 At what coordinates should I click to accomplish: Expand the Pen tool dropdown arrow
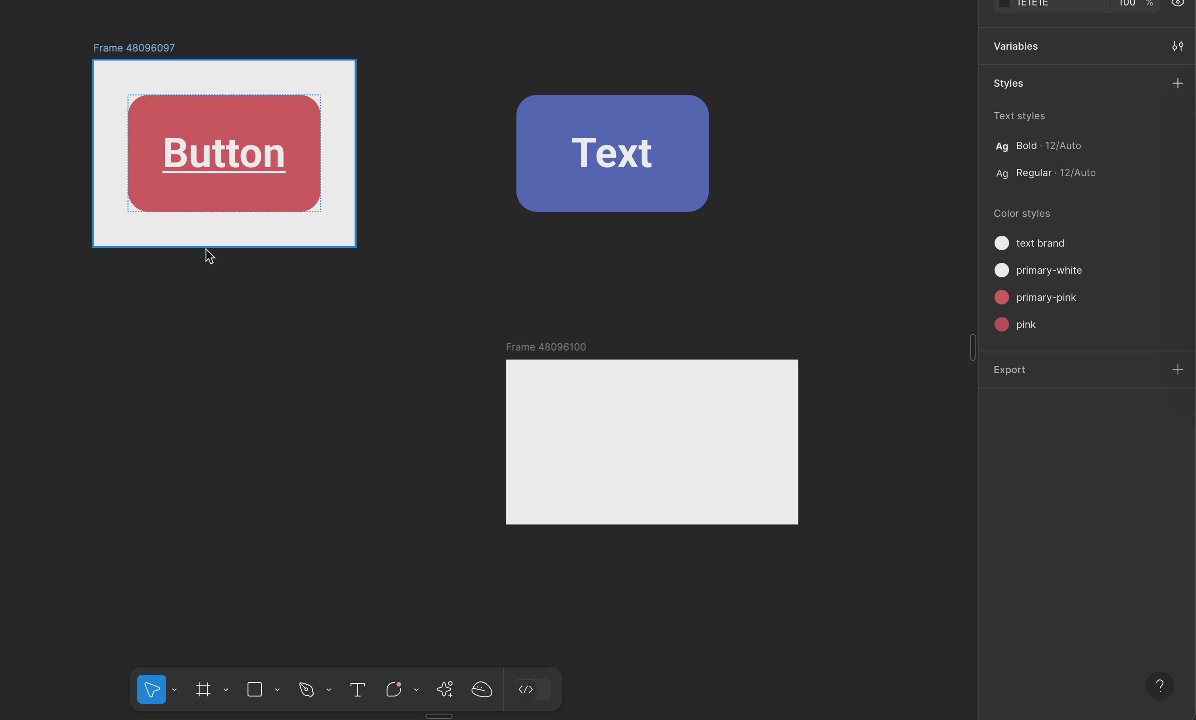[x=329, y=690]
